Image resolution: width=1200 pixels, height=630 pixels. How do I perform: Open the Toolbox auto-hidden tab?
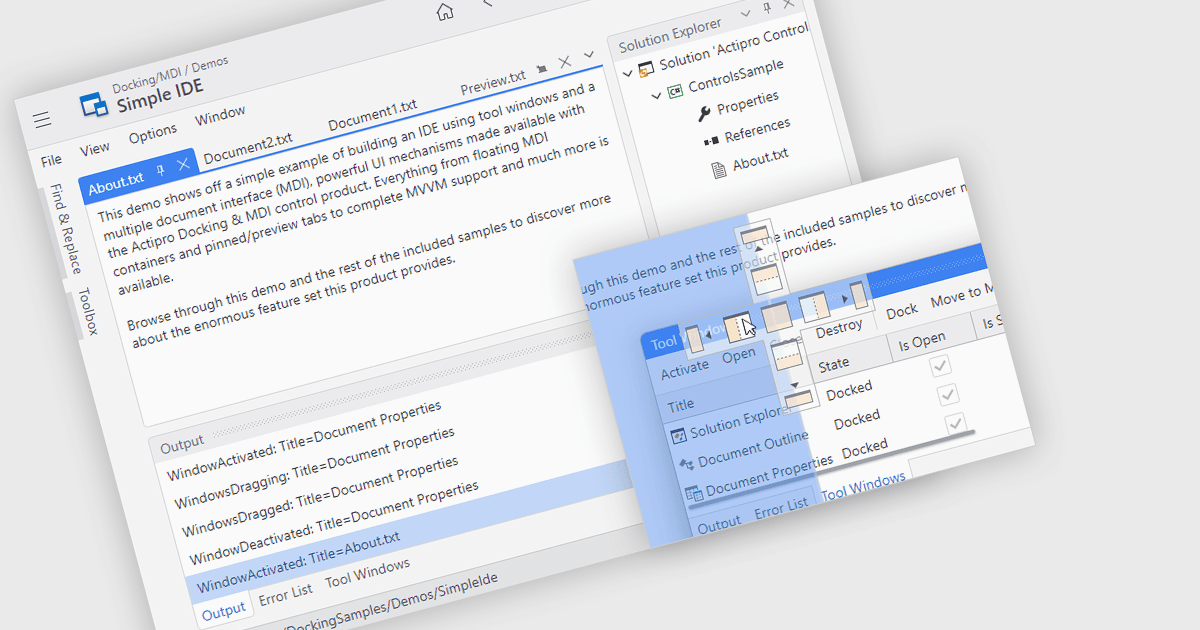click(x=88, y=311)
